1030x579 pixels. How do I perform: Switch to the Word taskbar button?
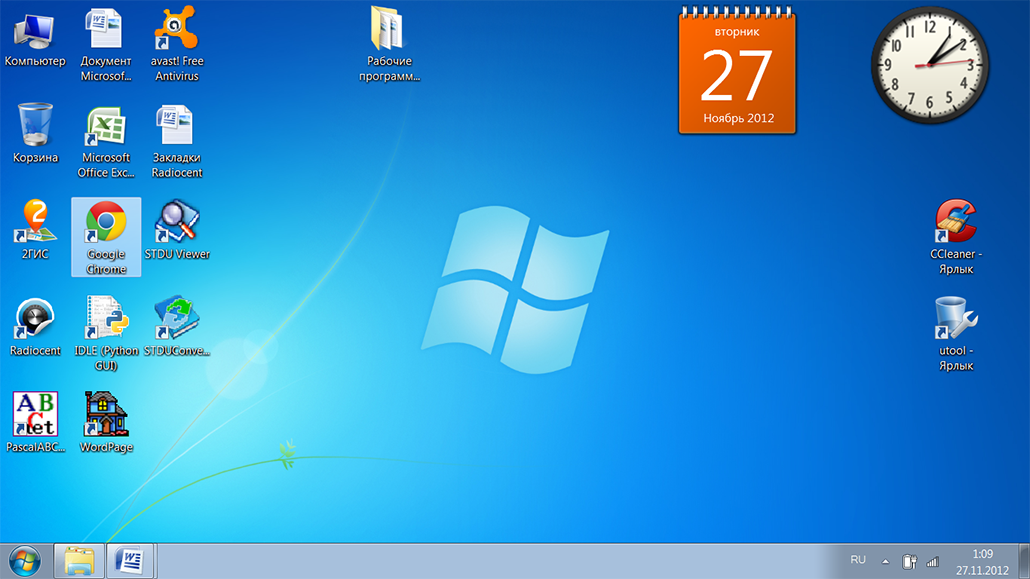(130, 561)
